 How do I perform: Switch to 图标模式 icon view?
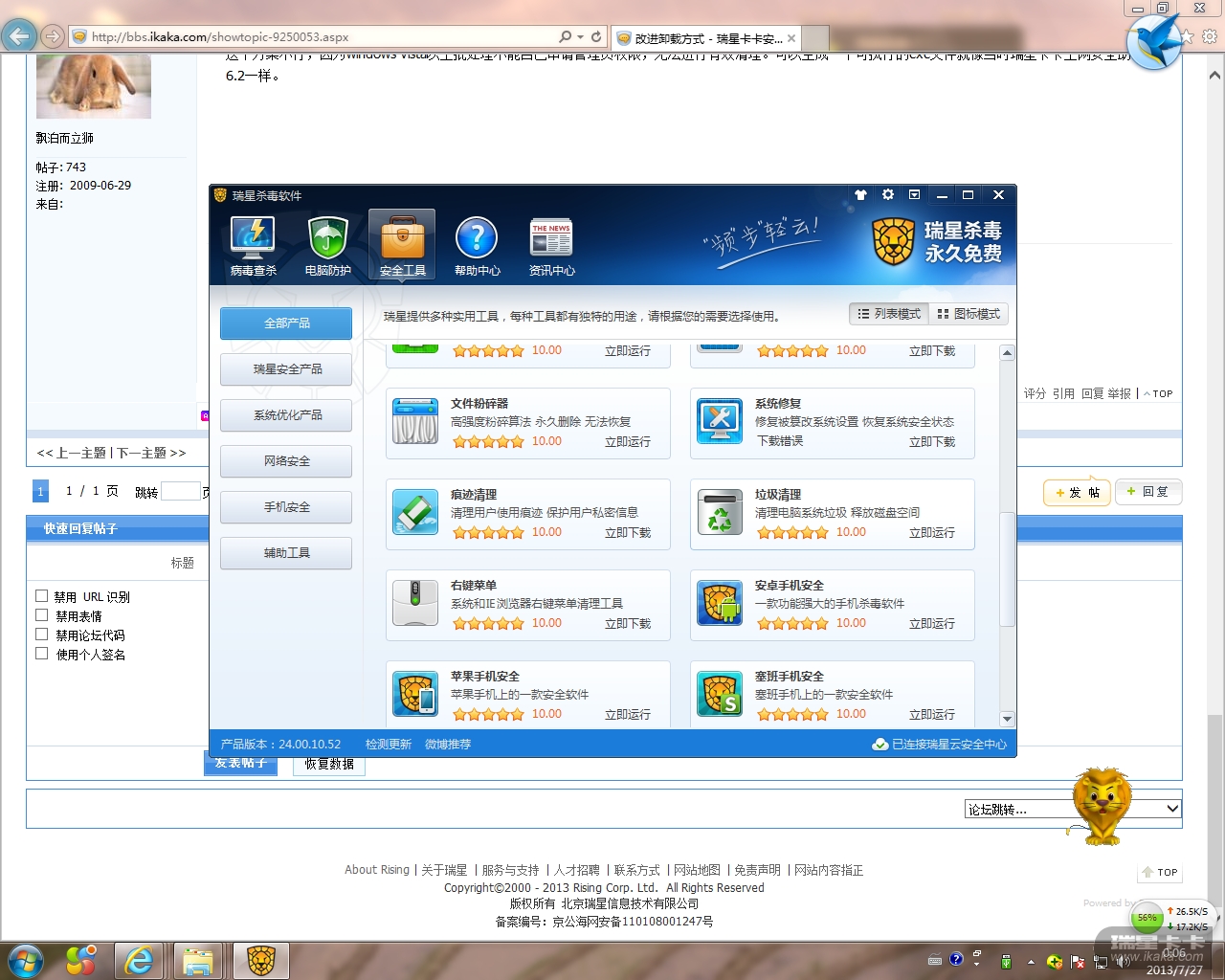(x=969, y=314)
